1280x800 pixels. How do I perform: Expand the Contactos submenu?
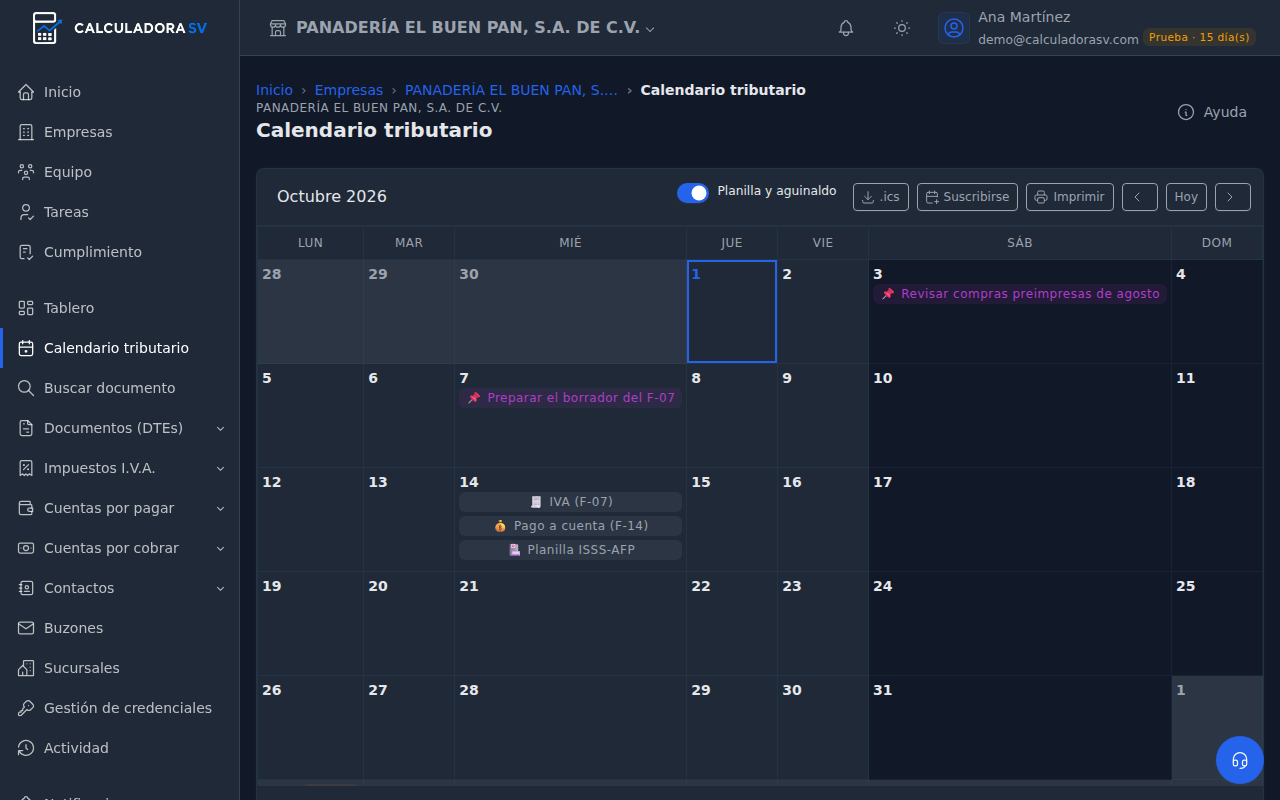point(221,588)
